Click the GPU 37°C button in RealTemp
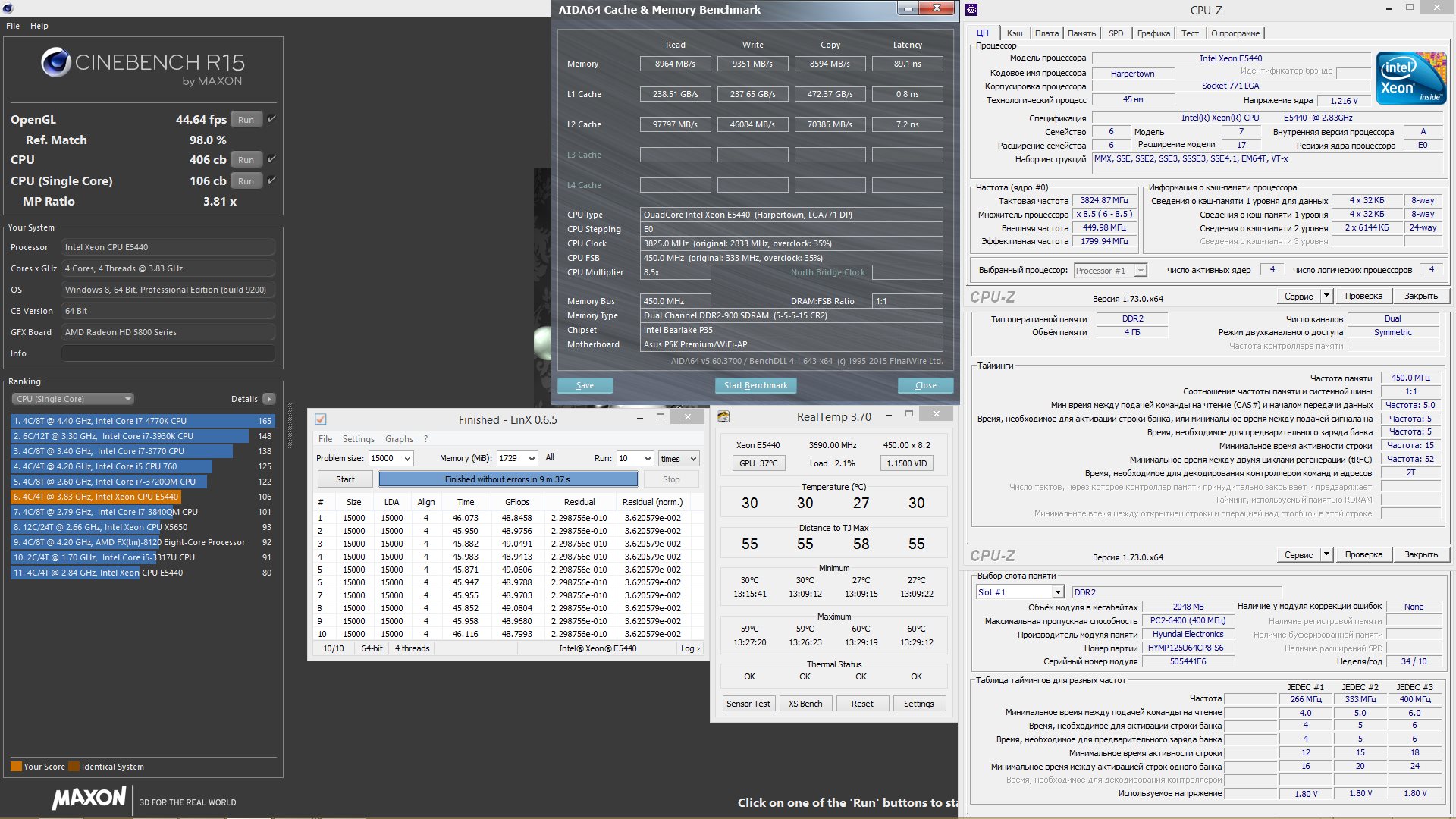The image size is (1456, 819). coord(758,463)
